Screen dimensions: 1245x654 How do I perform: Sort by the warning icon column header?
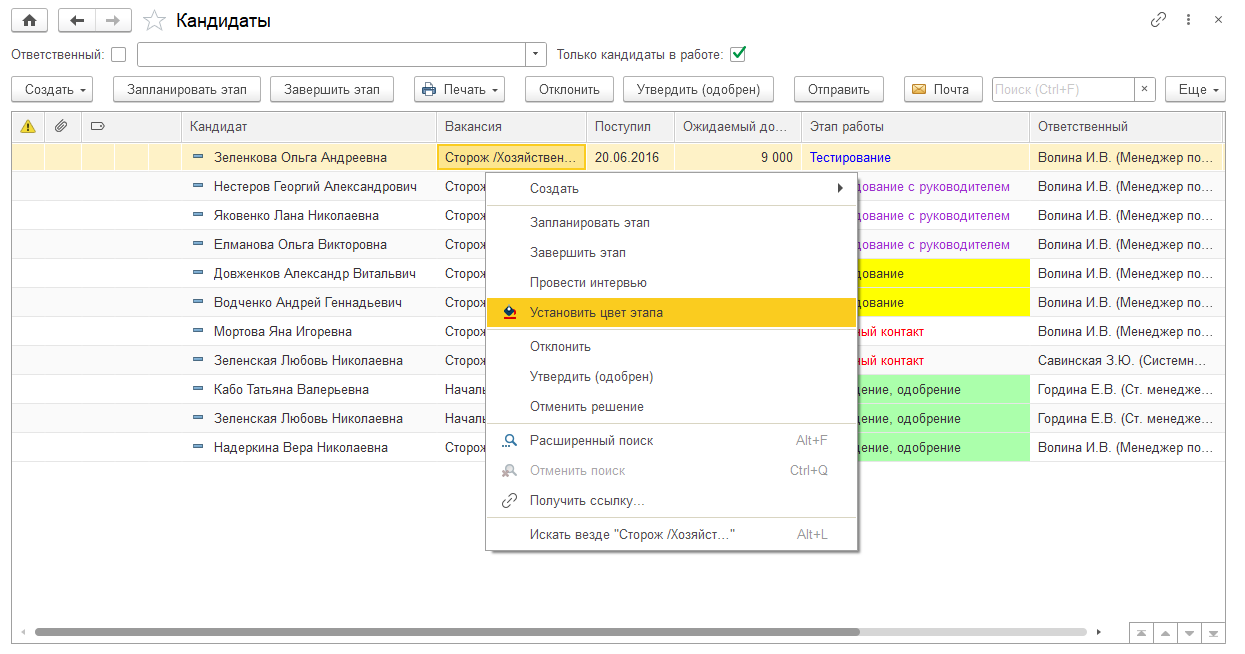(x=28, y=126)
